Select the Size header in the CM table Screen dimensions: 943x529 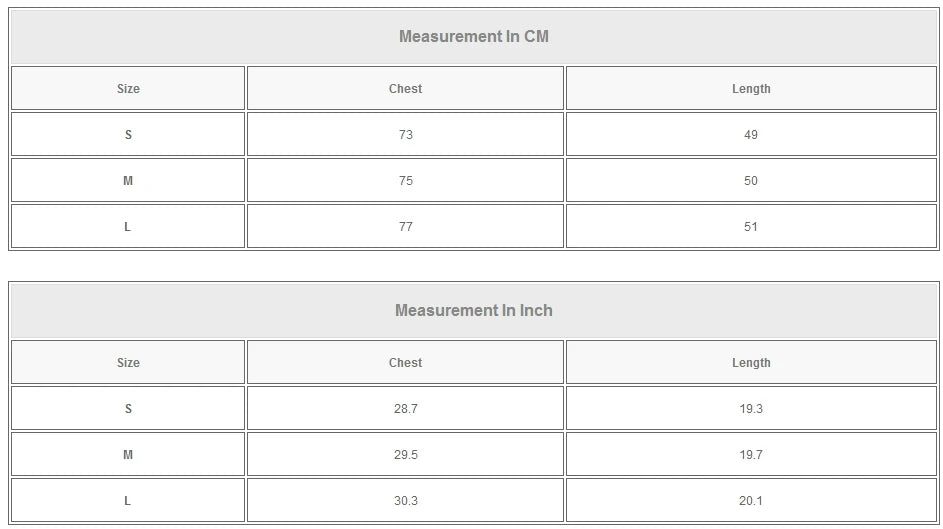click(128, 89)
